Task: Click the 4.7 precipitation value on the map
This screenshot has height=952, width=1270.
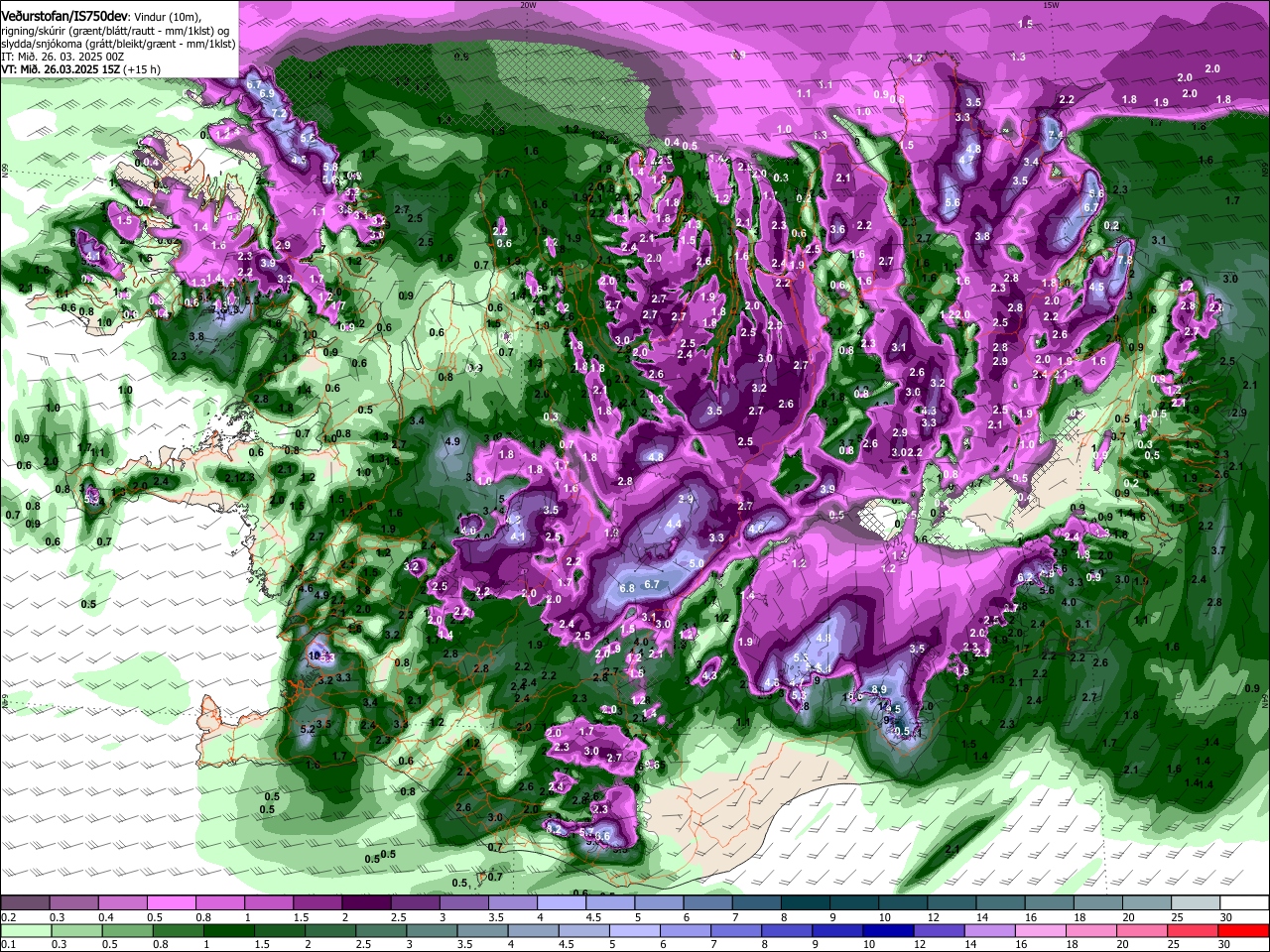Action: click(967, 159)
